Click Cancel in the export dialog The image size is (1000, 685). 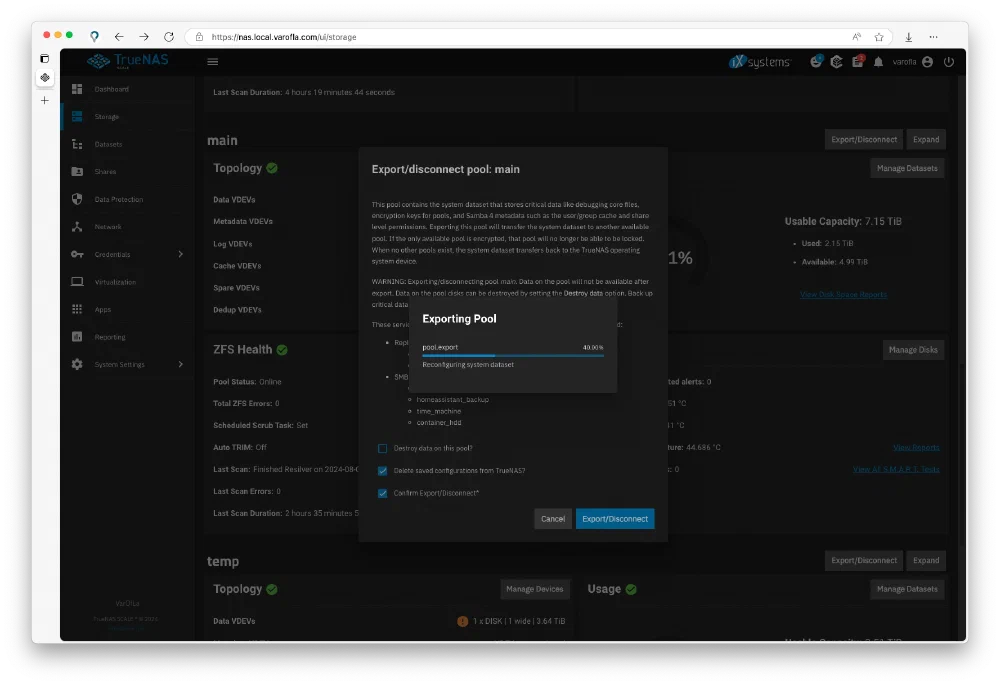click(x=553, y=519)
